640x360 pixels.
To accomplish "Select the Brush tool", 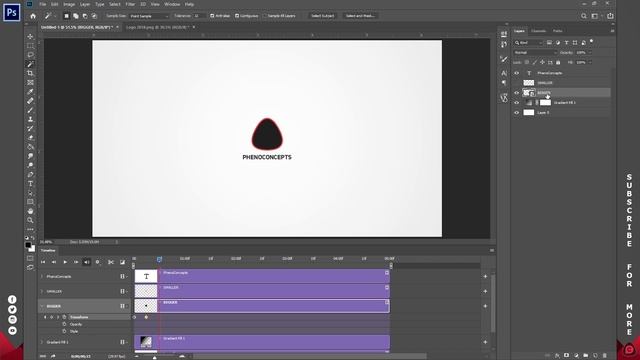I will coord(30,110).
